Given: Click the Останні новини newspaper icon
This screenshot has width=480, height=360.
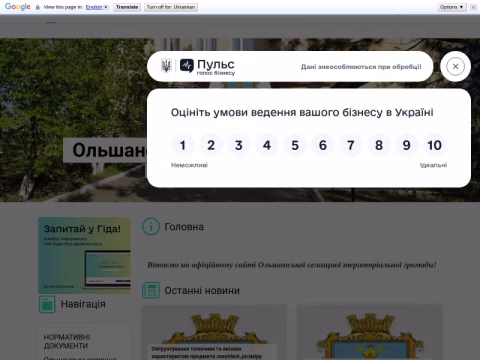Looking at the screenshot, I should (x=151, y=290).
